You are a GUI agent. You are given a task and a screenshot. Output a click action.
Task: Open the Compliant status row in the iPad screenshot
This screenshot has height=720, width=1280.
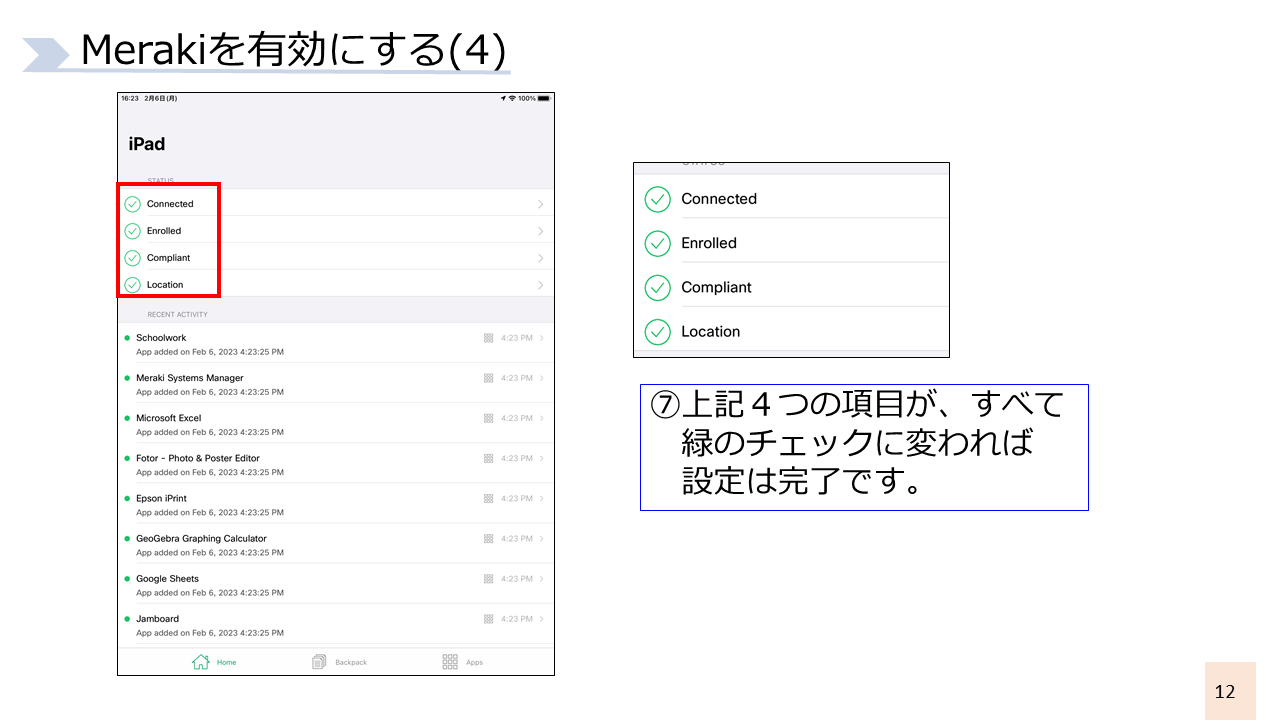click(x=336, y=258)
